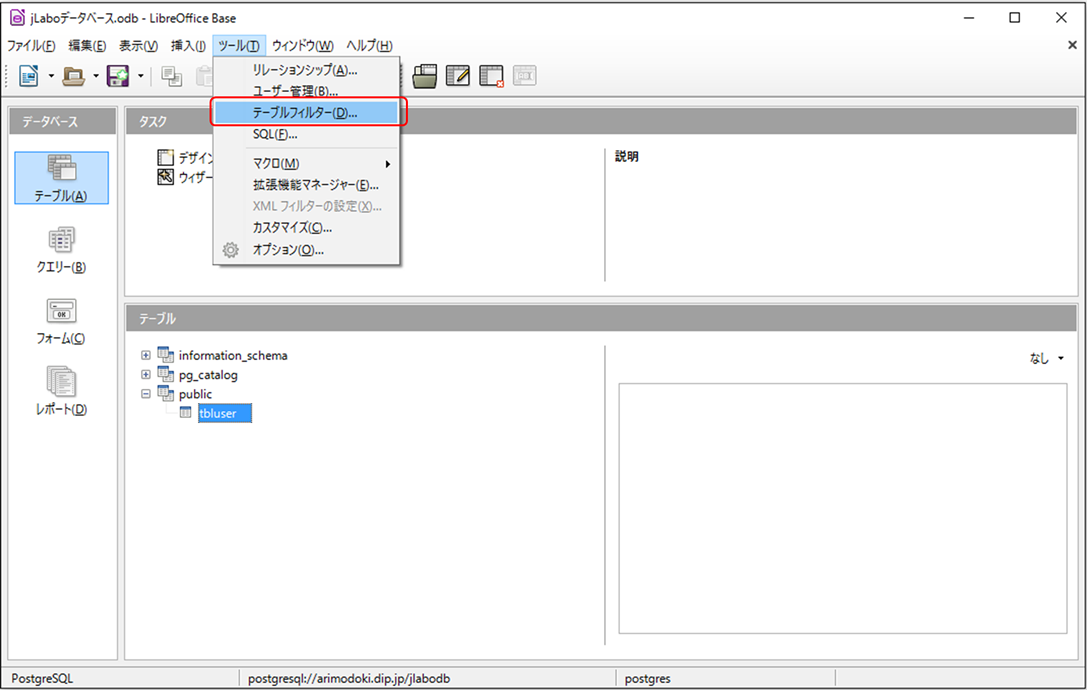Click the LibreOffice Base title bar icon
Screen dimensions: 1087x690
tap(17, 18)
